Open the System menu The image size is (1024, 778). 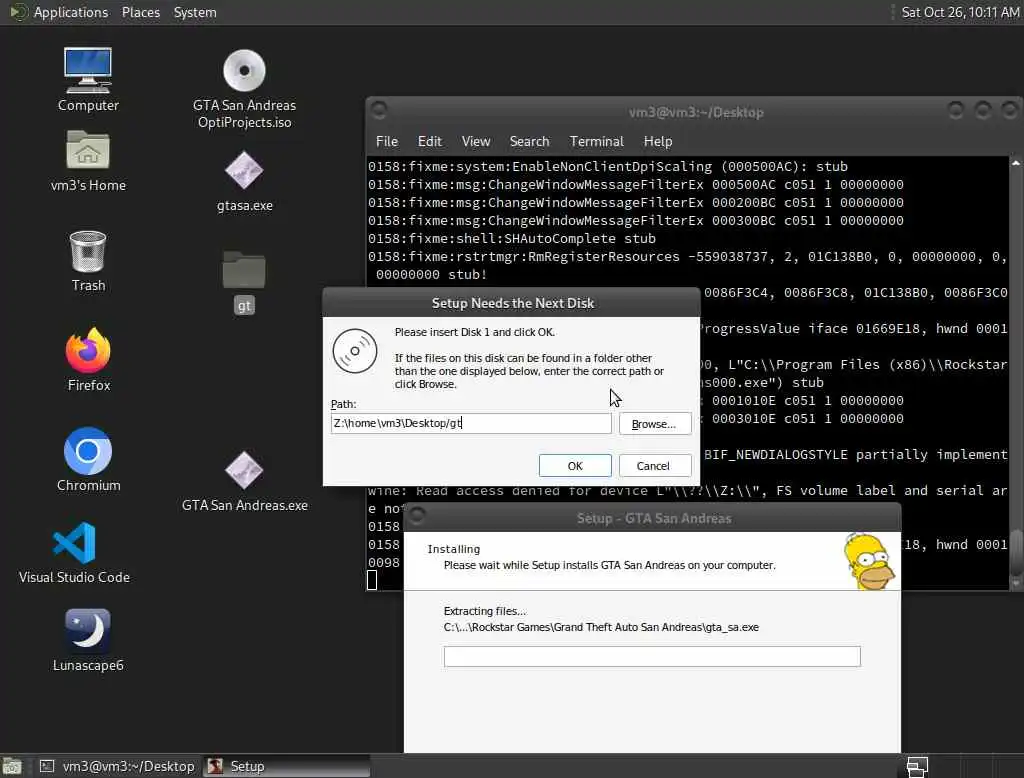[x=195, y=12]
